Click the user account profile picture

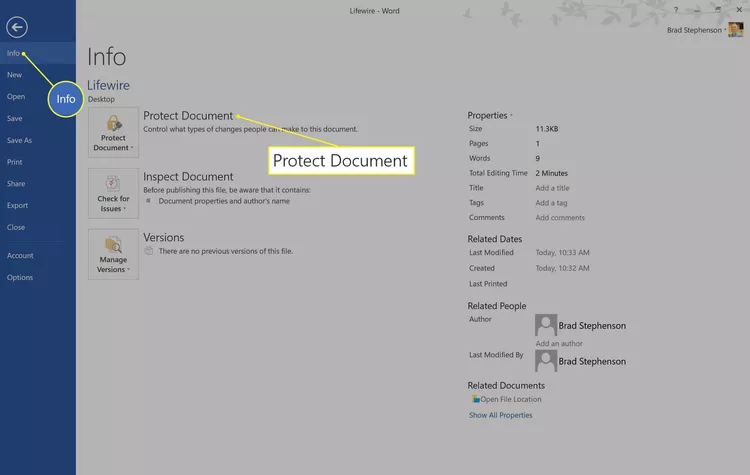pyautogui.click(x=736, y=30)
